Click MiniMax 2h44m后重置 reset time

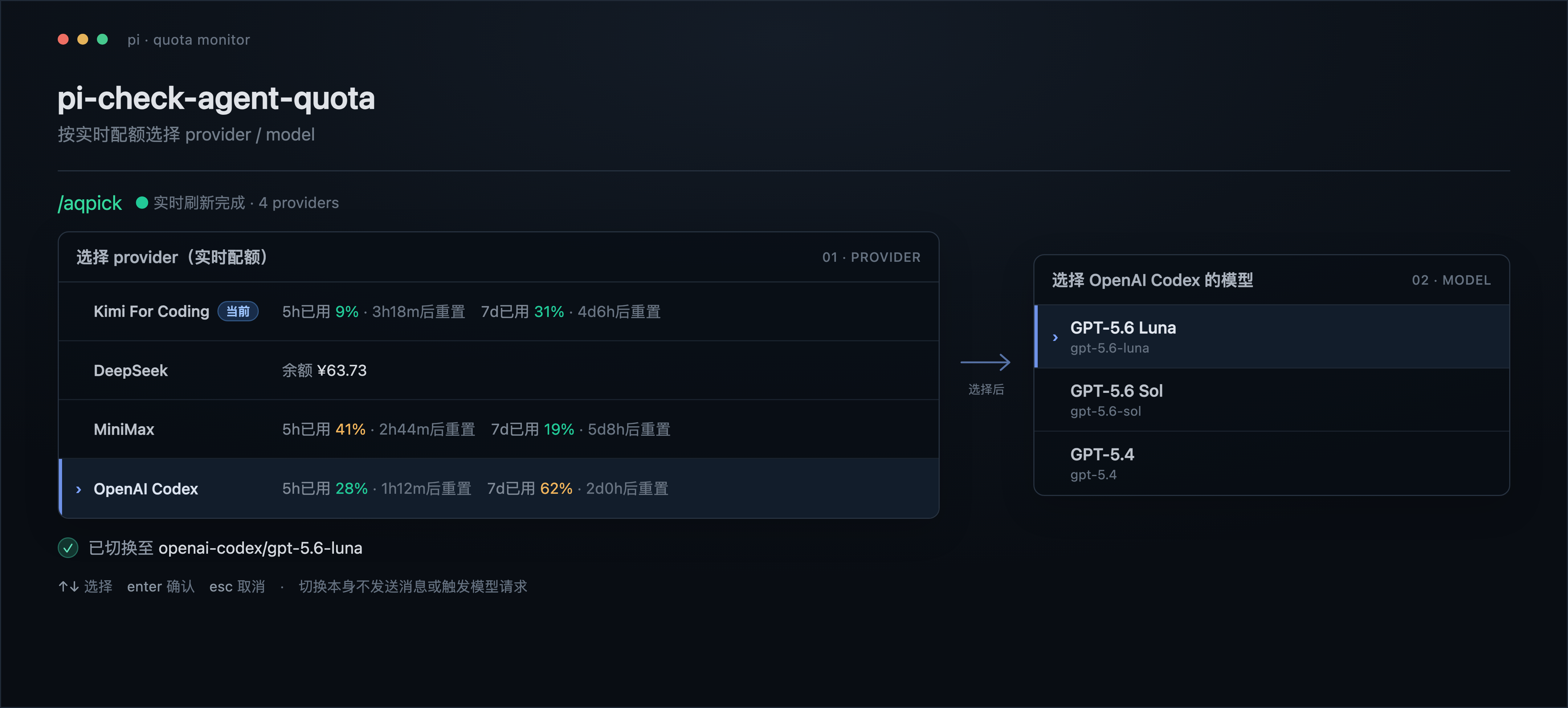(427, 429)
